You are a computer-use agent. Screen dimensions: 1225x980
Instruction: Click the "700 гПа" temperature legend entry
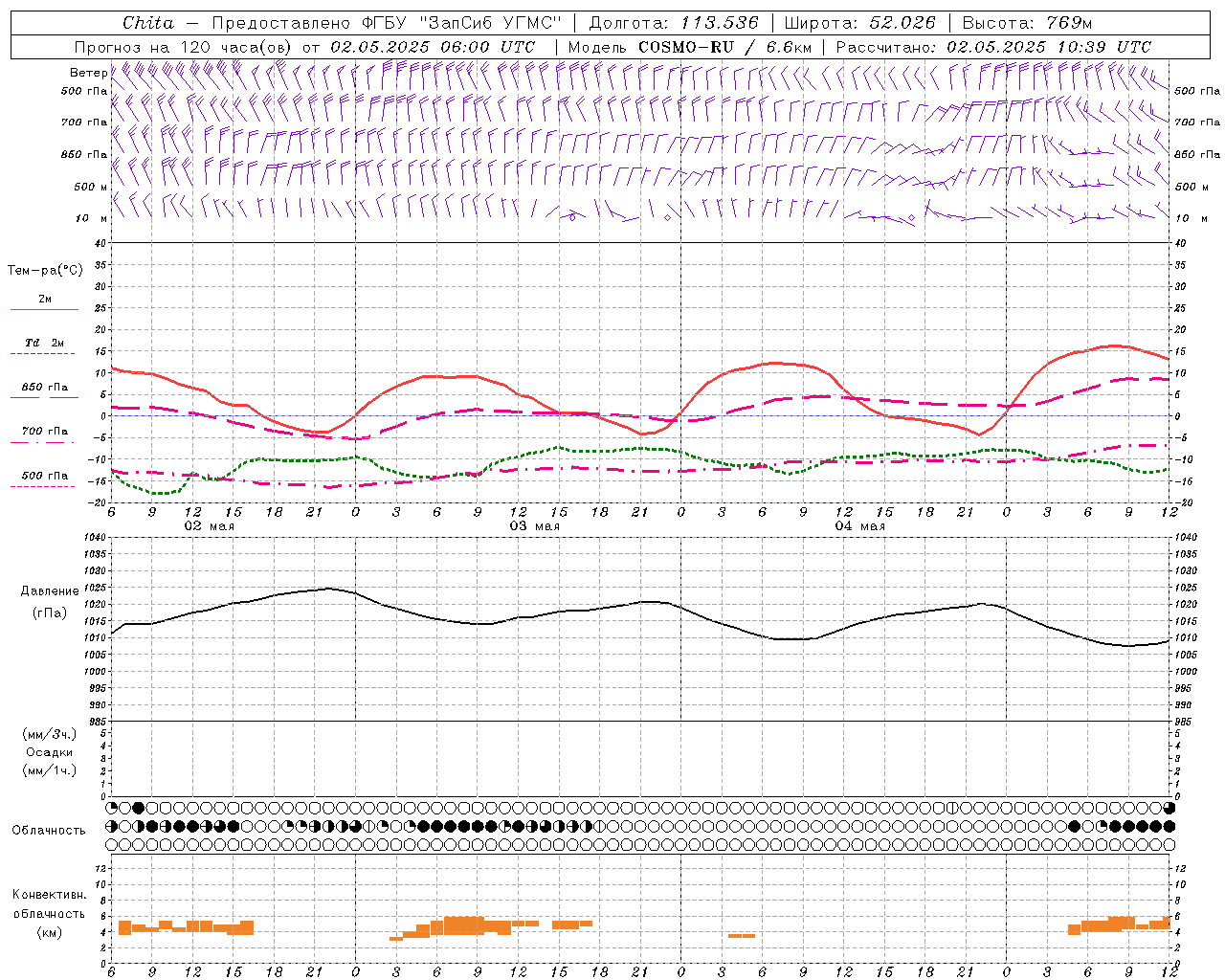click(45, 432)
